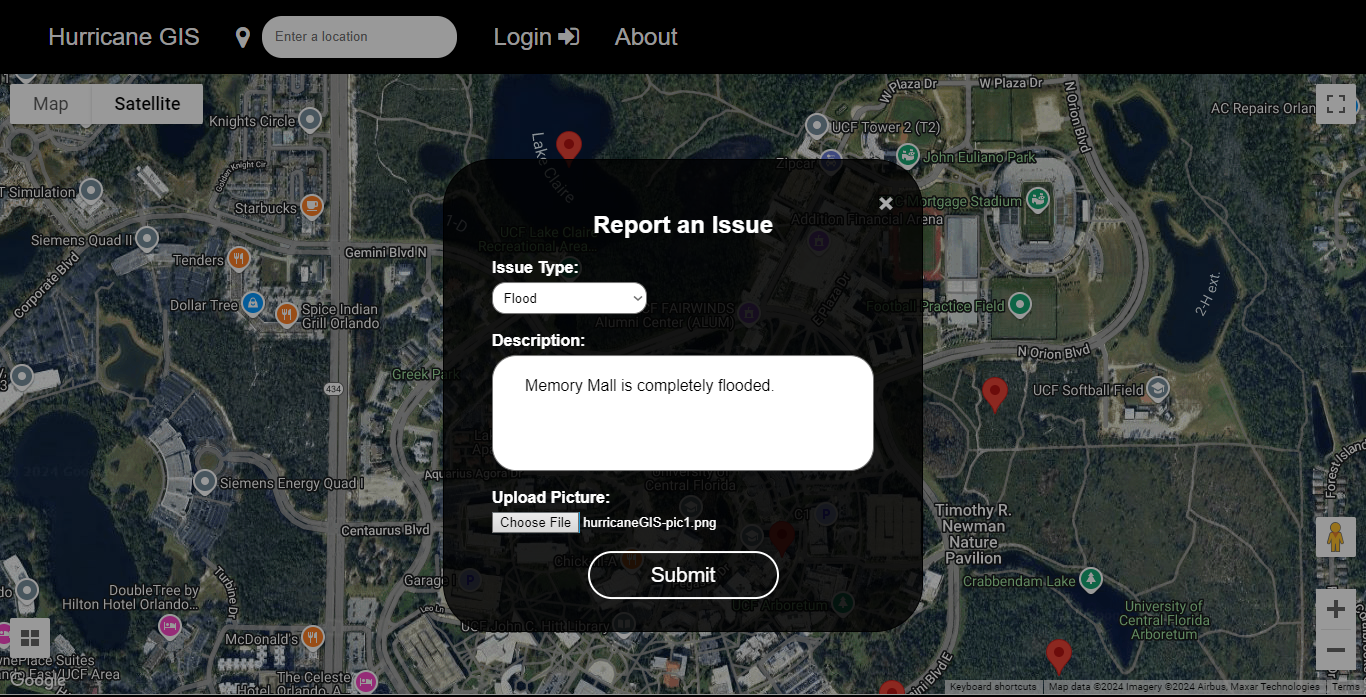Zoom in the map with plus button
The image size is (1366, 697).
click(1336, 609)
